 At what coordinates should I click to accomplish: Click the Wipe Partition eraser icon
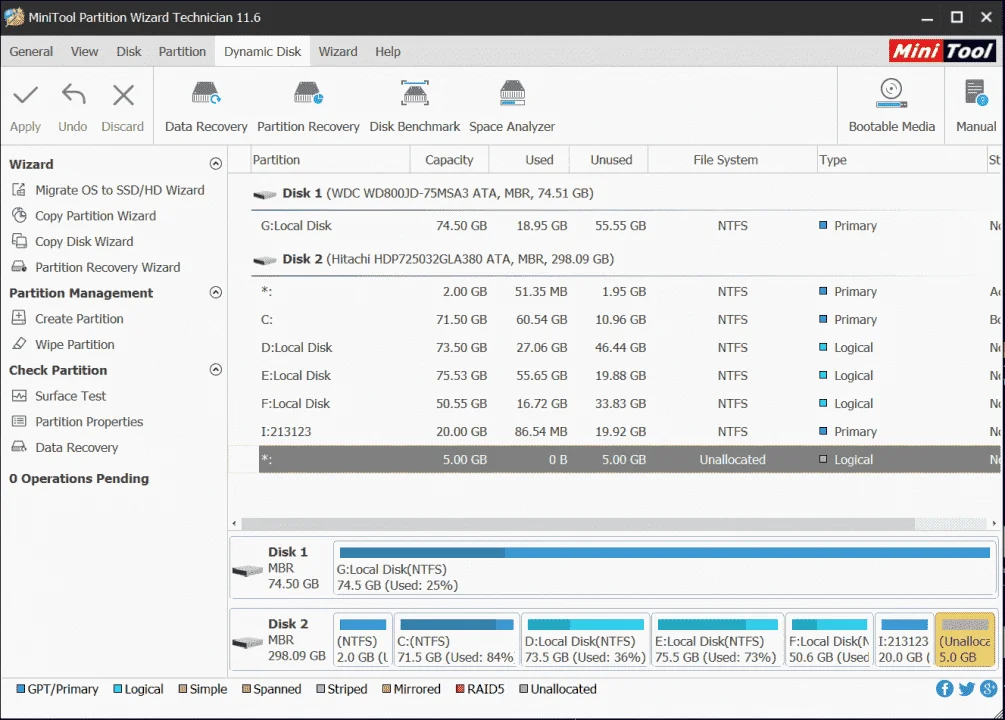tap(19, 344)
